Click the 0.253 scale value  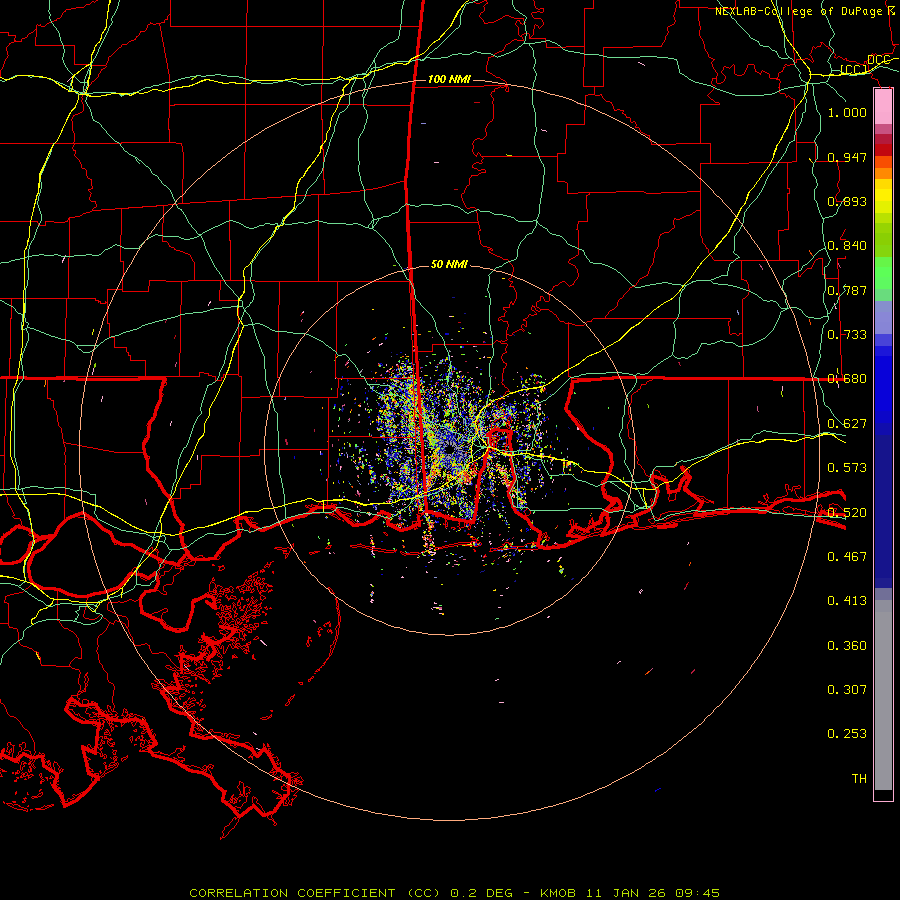[x=847, y=734]
